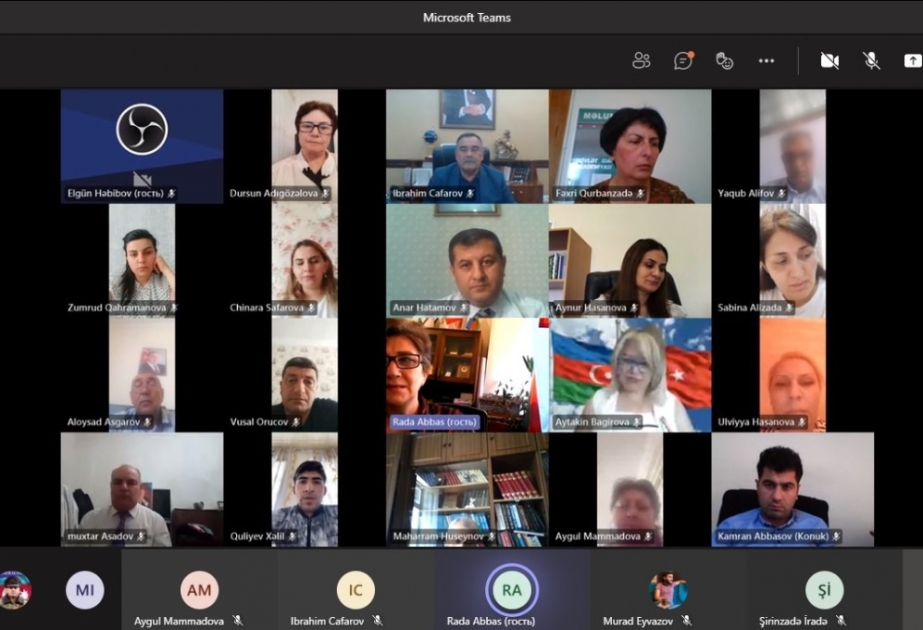Viewport: 923px width, 630px height.
Task: Click the Şİ avatar for Şirinzadə İradə
Action: point(824,589)
